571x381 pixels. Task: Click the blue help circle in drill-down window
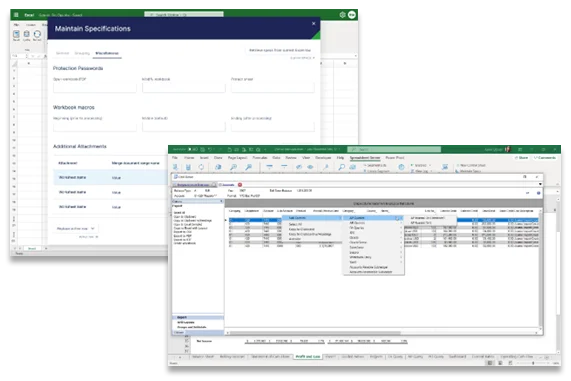(539, 193)
